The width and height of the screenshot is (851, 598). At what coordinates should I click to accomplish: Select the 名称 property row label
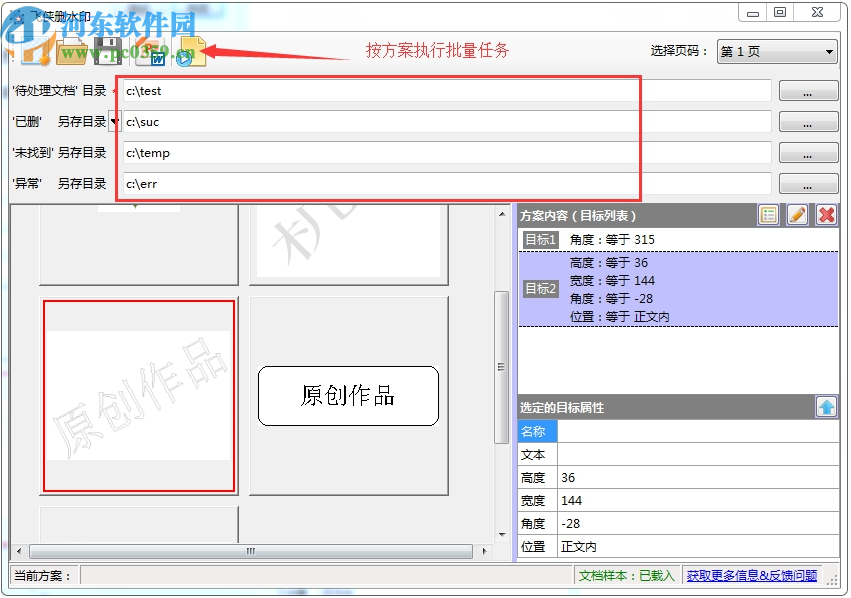click(537, 431)
